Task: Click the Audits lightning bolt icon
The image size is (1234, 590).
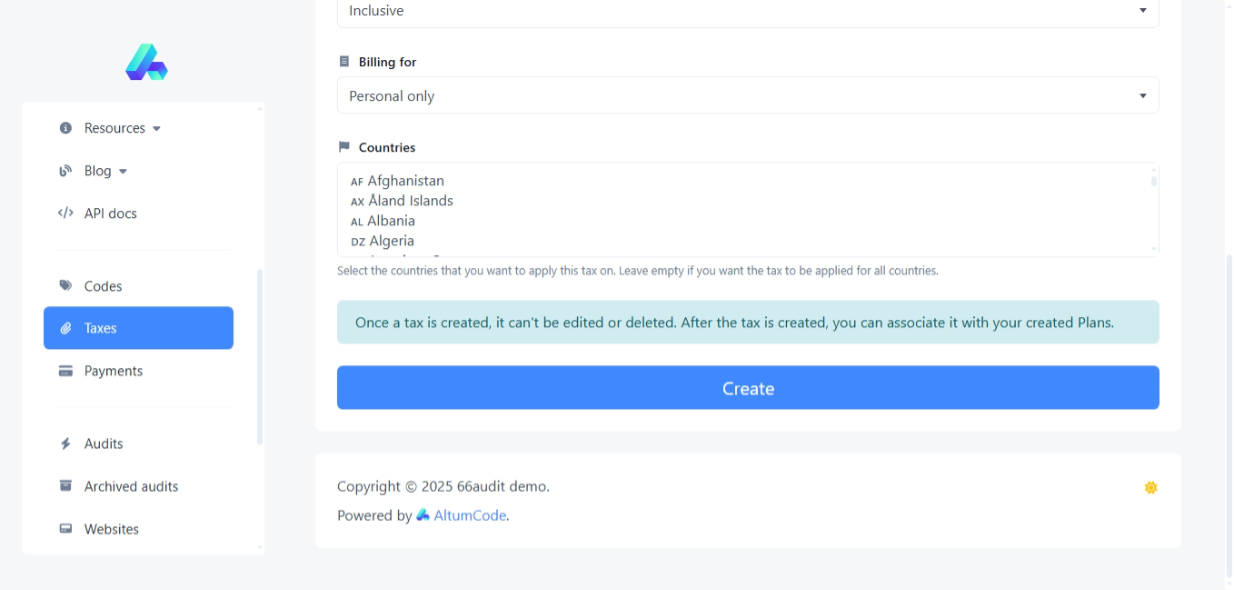Action: pyautogui.click(x=66, y=444)
